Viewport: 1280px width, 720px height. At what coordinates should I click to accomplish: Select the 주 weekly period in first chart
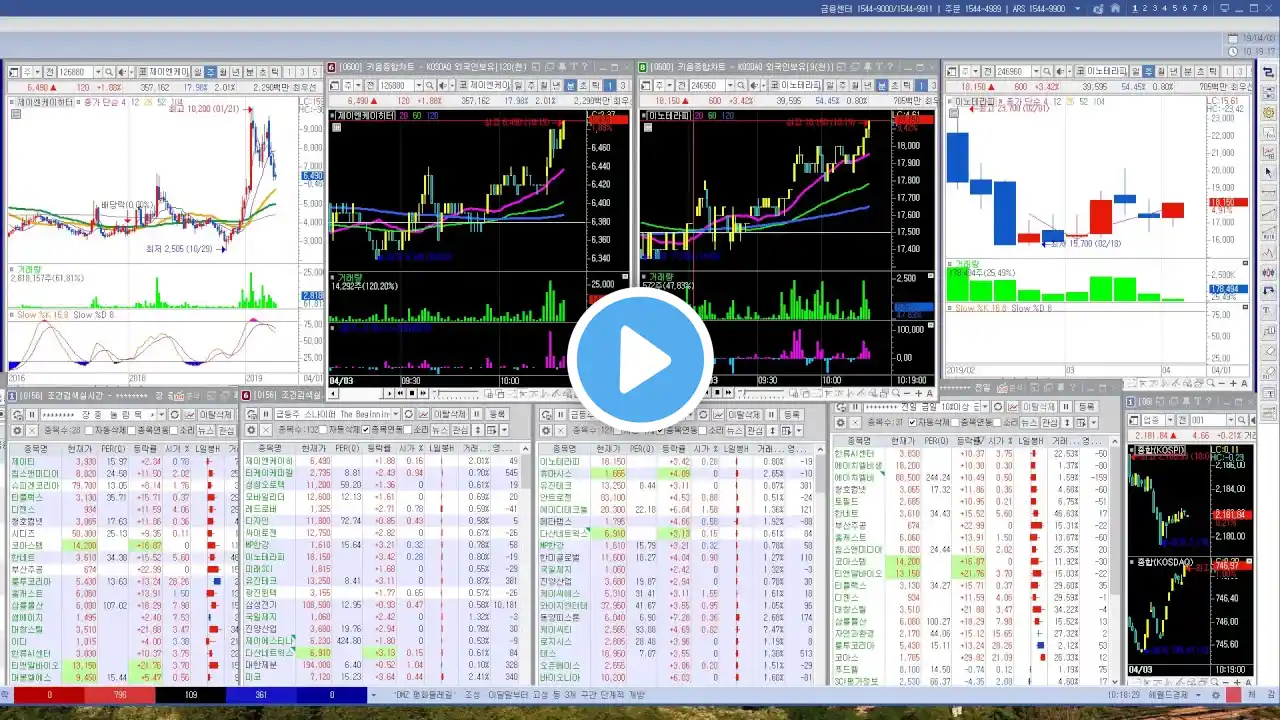point(210,72)
